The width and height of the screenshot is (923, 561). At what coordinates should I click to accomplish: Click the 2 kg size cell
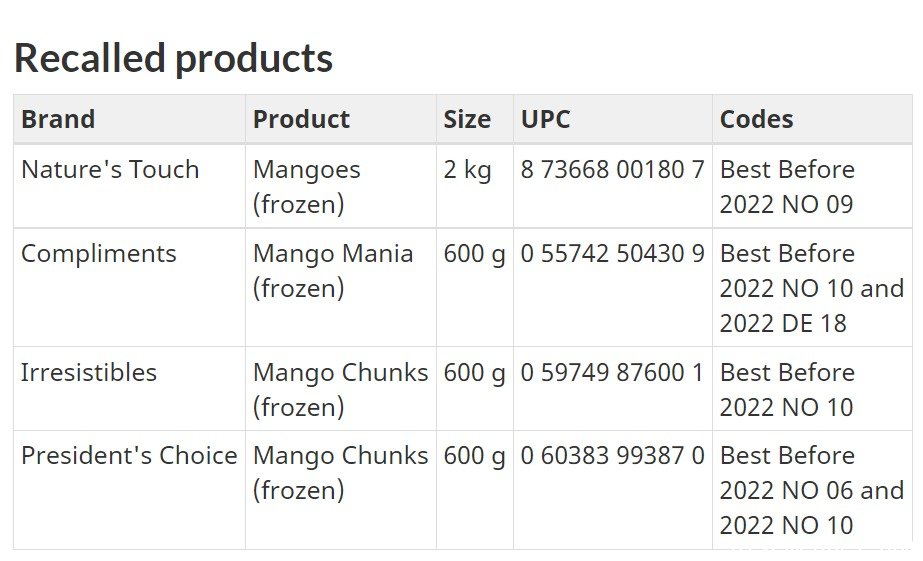[x=474, y=186]
